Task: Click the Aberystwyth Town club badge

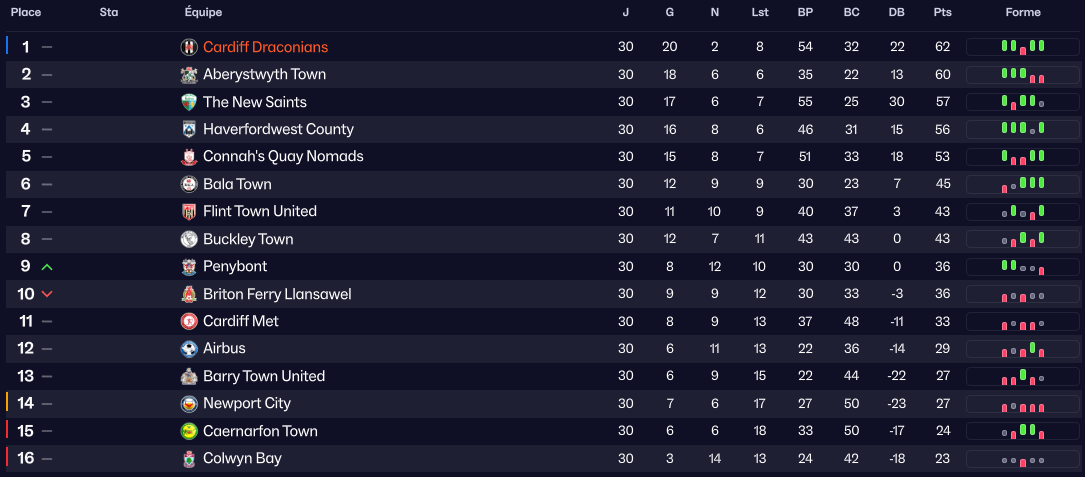Action: pos(189,75)
